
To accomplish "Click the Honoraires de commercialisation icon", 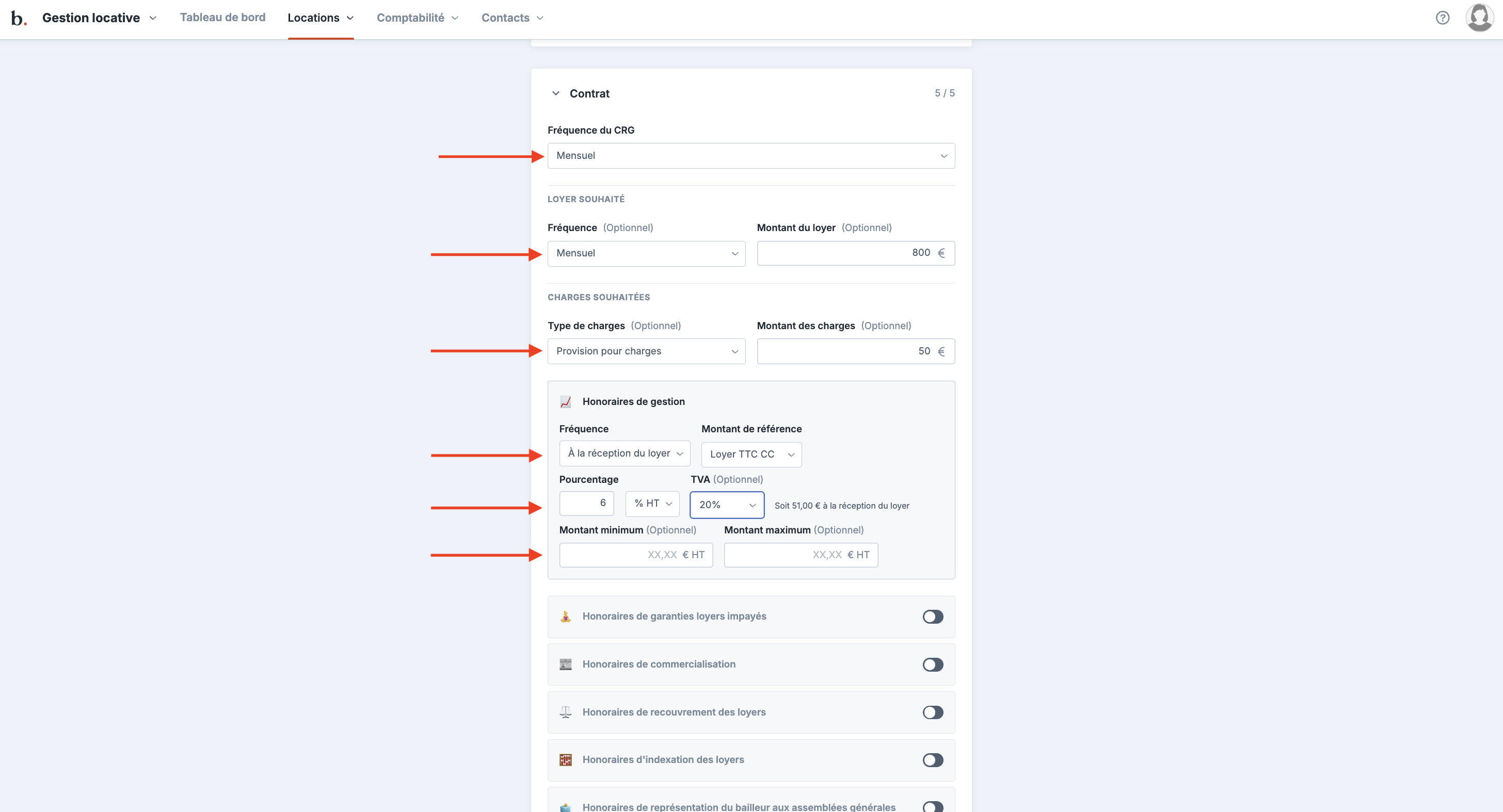I will click(x=565, y=664).
